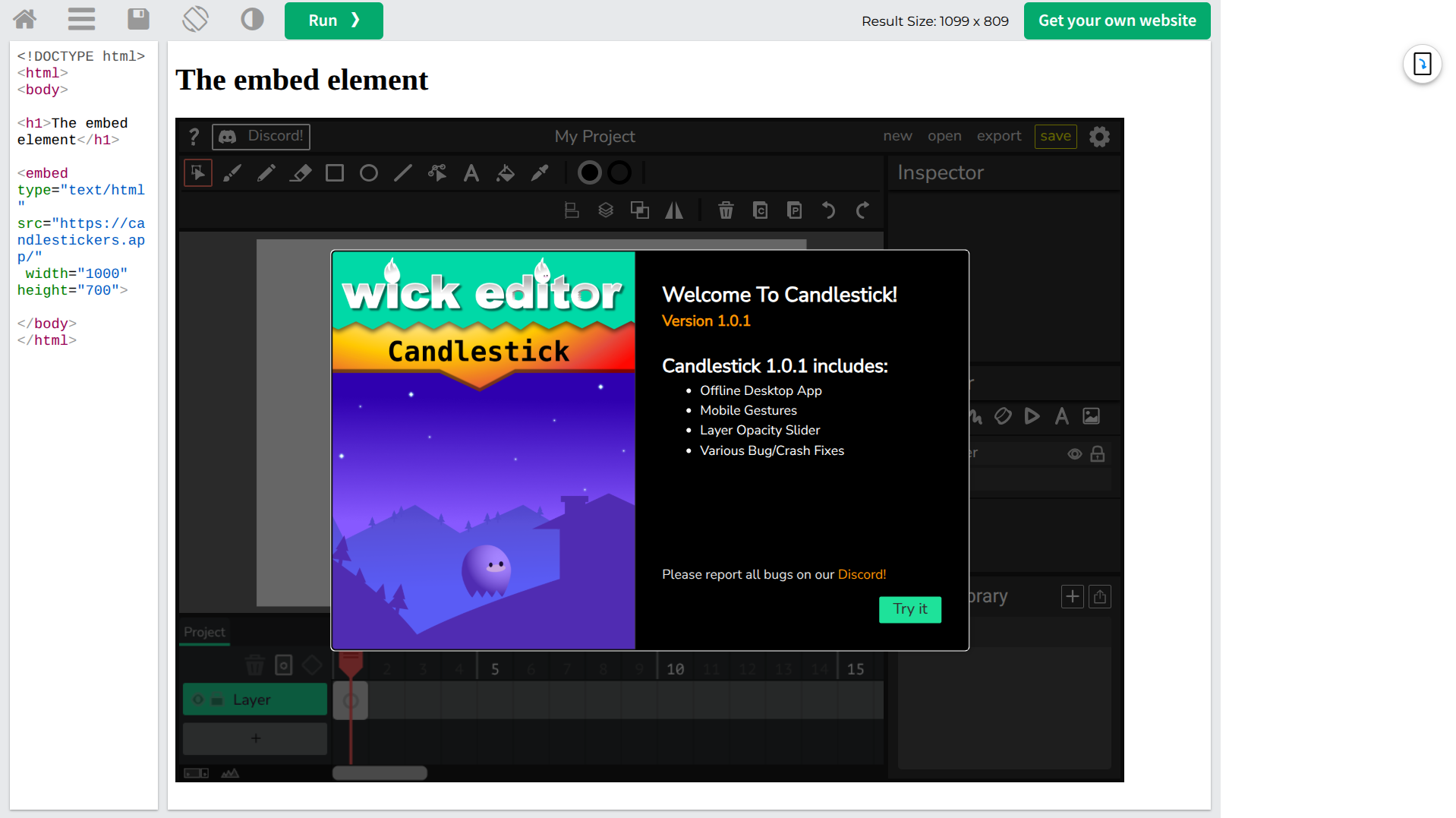This screenshot has width=1456, height=818.
Task: Click the green Run button
Action: coord(333,21)
